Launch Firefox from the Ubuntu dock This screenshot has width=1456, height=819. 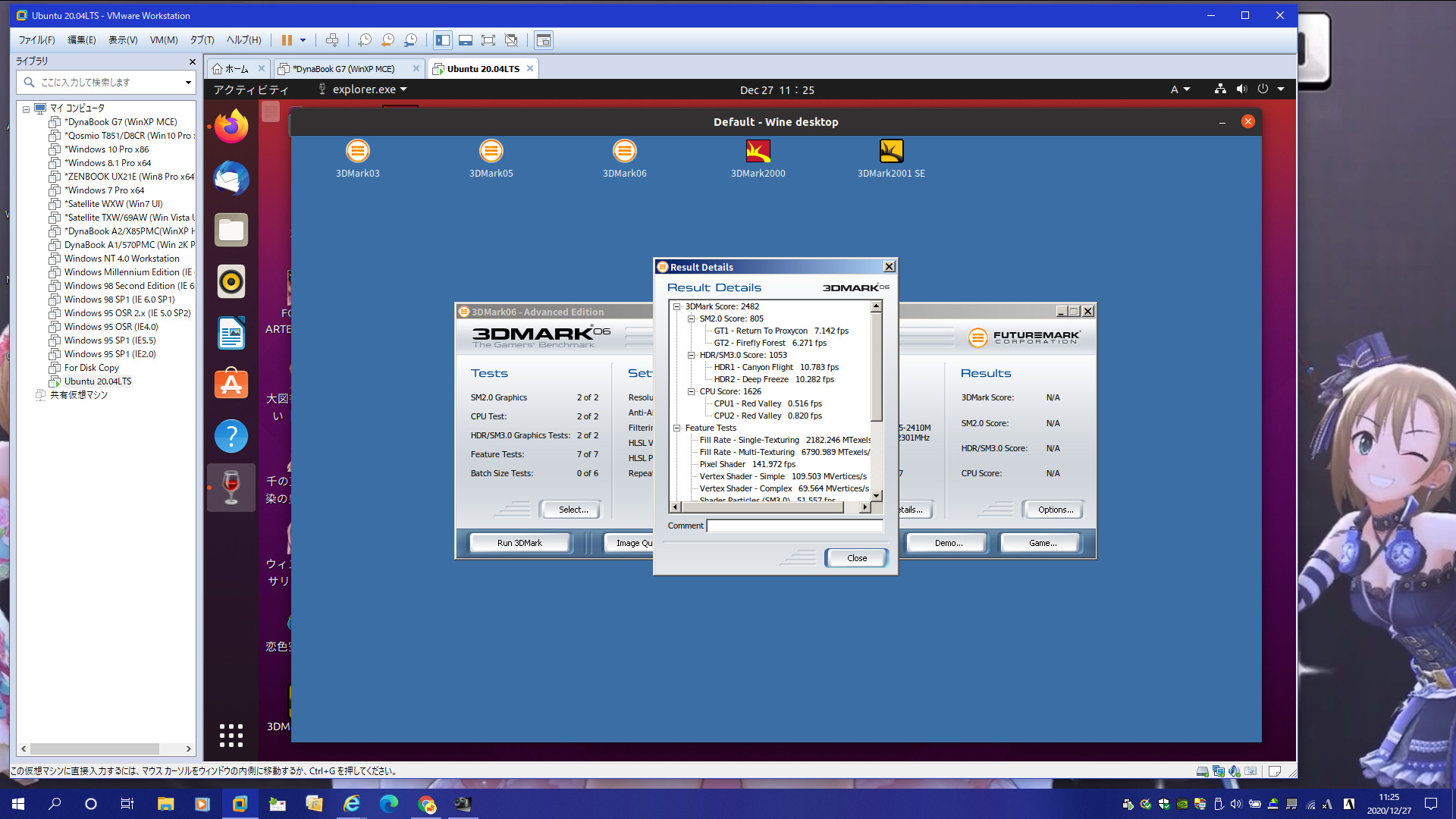pos(231,126)
